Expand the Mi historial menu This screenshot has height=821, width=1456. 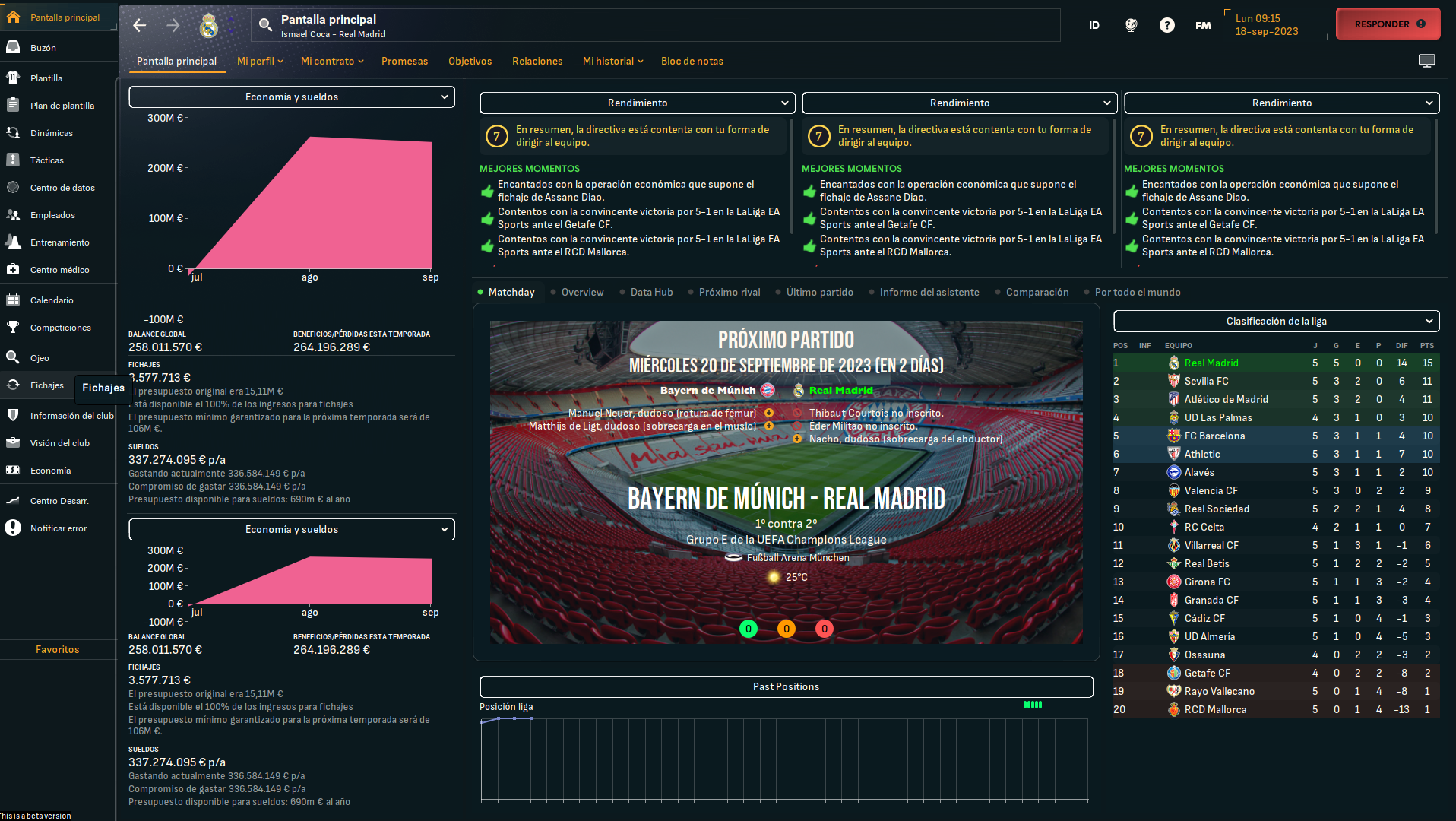[x=612, y=61]
